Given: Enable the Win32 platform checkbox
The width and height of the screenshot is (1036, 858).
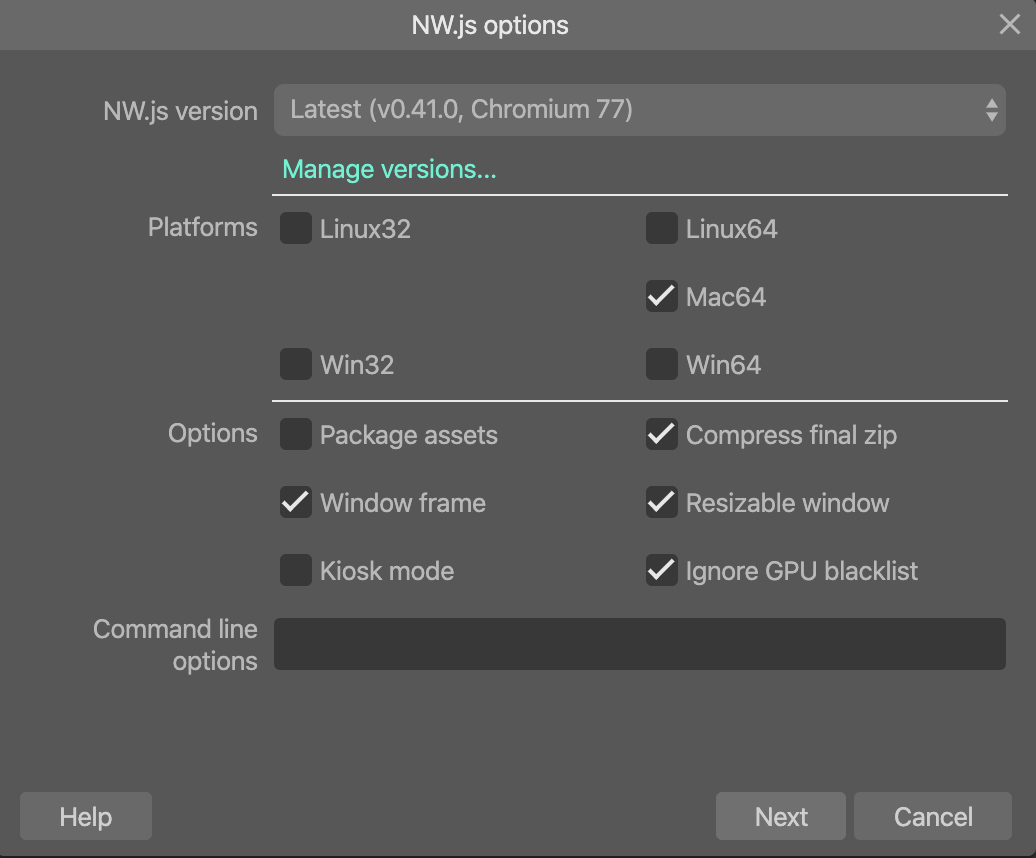Looking at the screenshot, I should tap(295, 364).
